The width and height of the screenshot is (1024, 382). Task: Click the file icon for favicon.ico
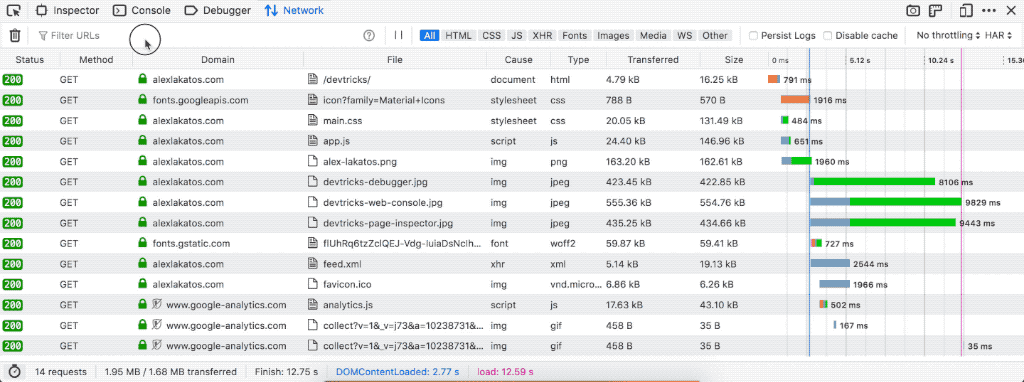coord(312,284)
